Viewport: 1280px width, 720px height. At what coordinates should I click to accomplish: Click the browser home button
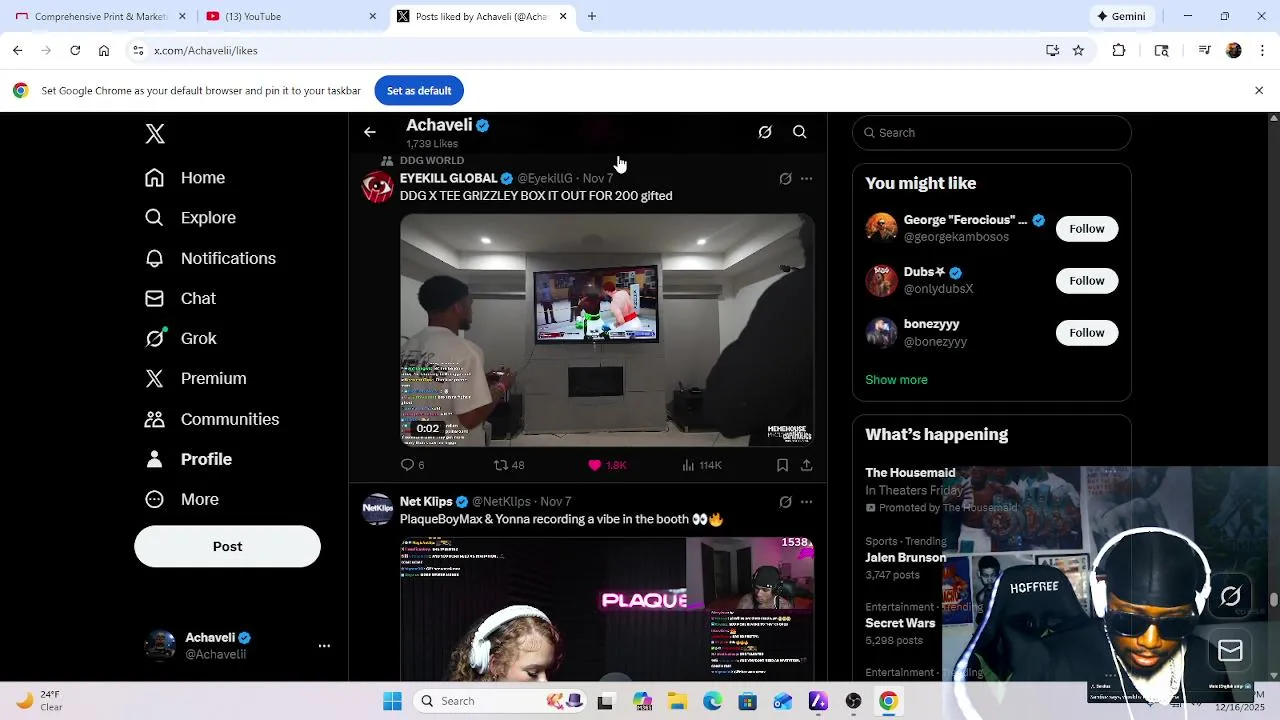tap(104, 50)
